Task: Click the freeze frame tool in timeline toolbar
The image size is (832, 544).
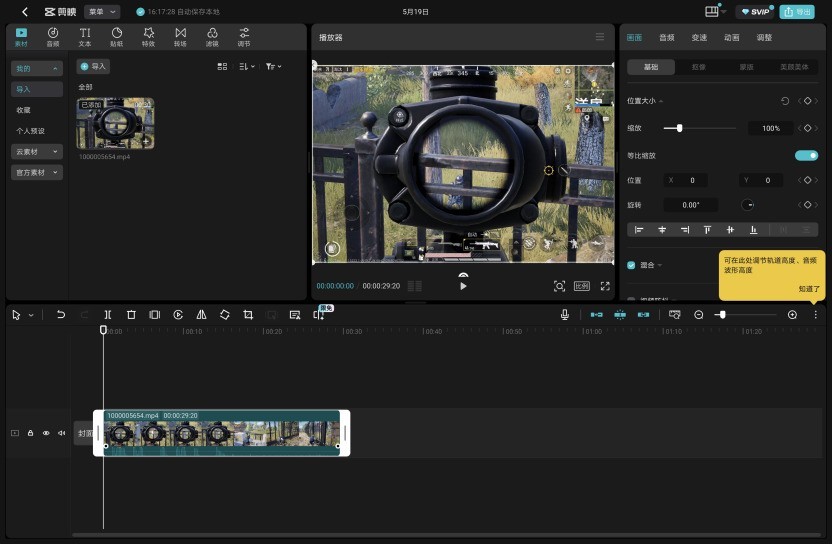Action: [x=154, y=315]
